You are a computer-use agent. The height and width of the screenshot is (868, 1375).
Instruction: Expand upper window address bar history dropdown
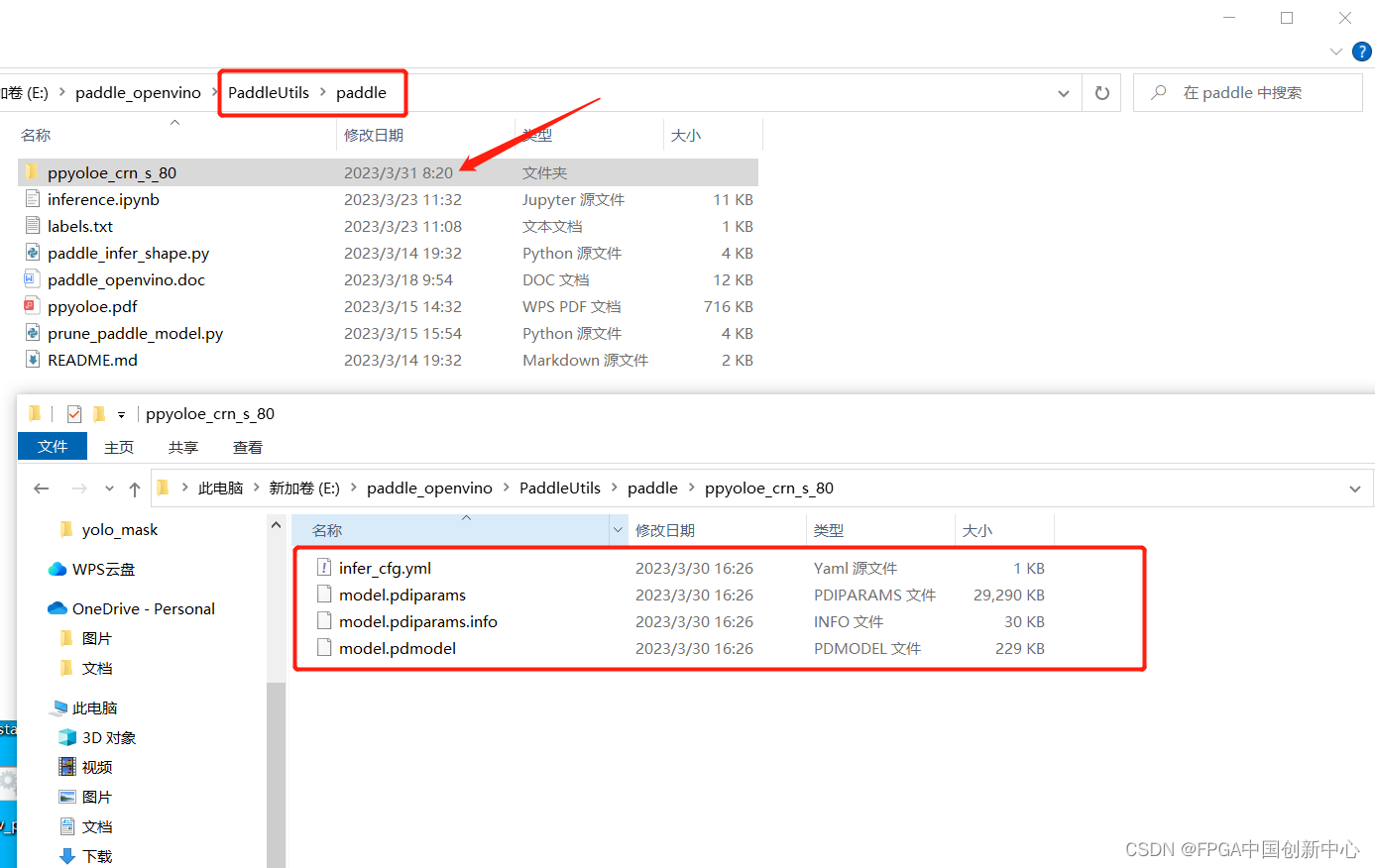[x=1064, y=93]
